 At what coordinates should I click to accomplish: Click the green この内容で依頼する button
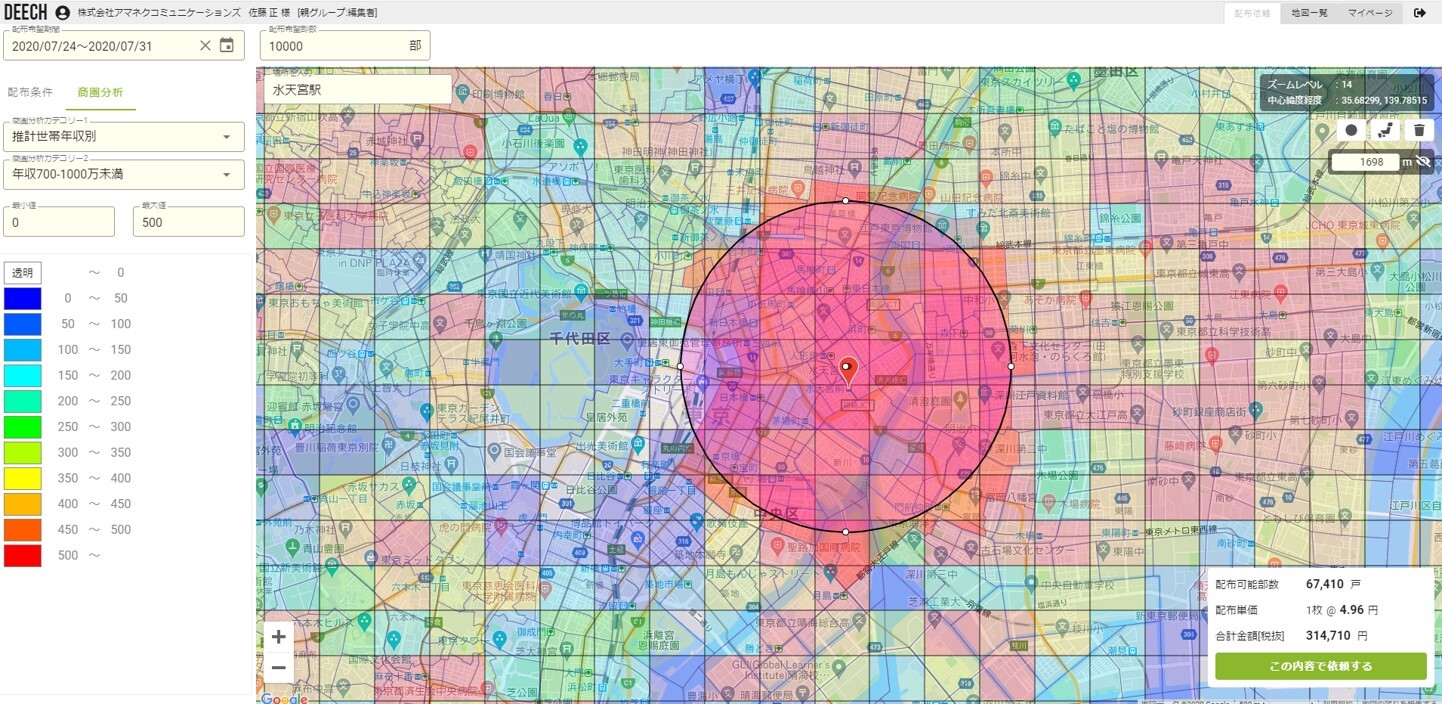pos(1320,666)
